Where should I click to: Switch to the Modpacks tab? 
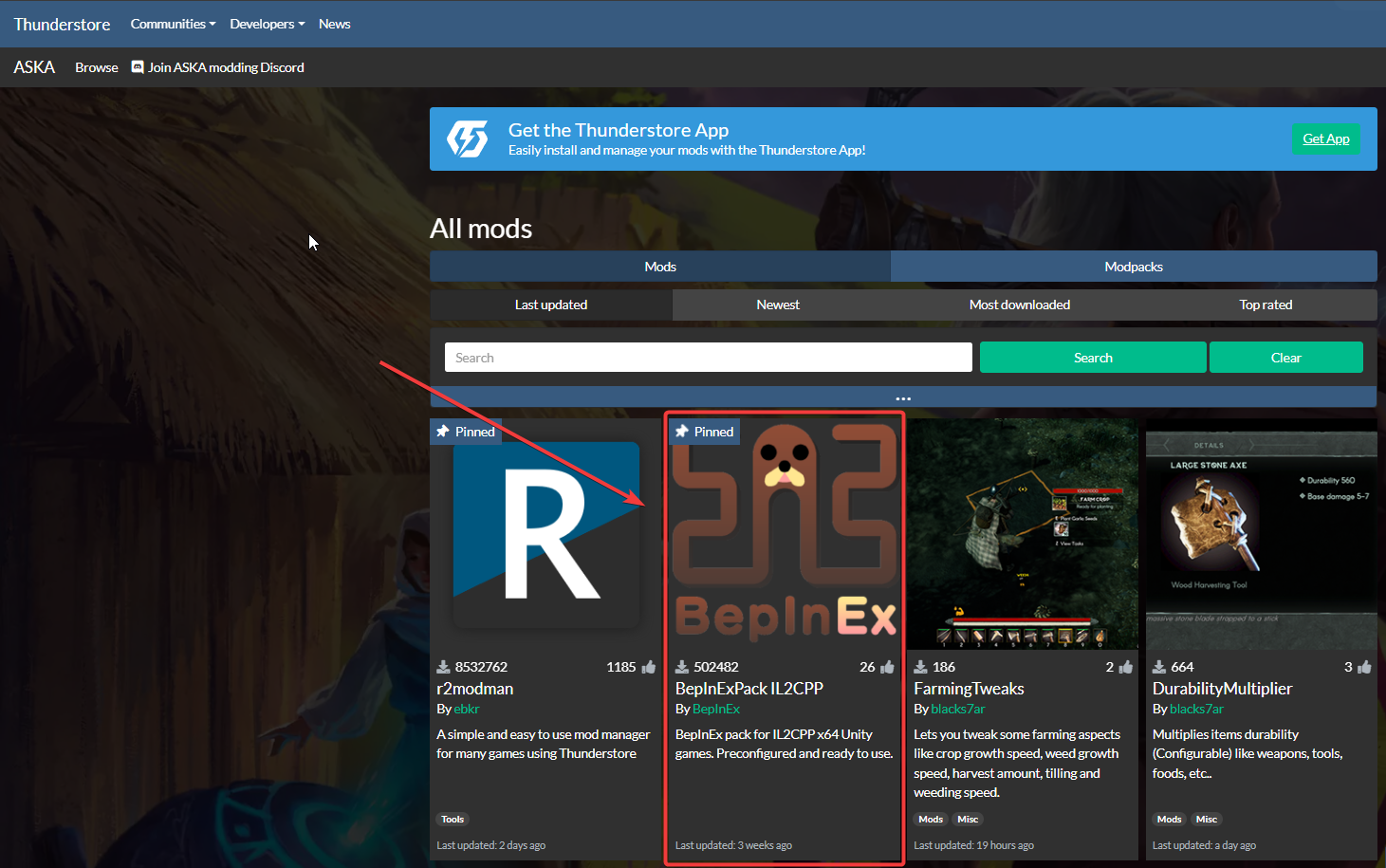coord(1133,267)
